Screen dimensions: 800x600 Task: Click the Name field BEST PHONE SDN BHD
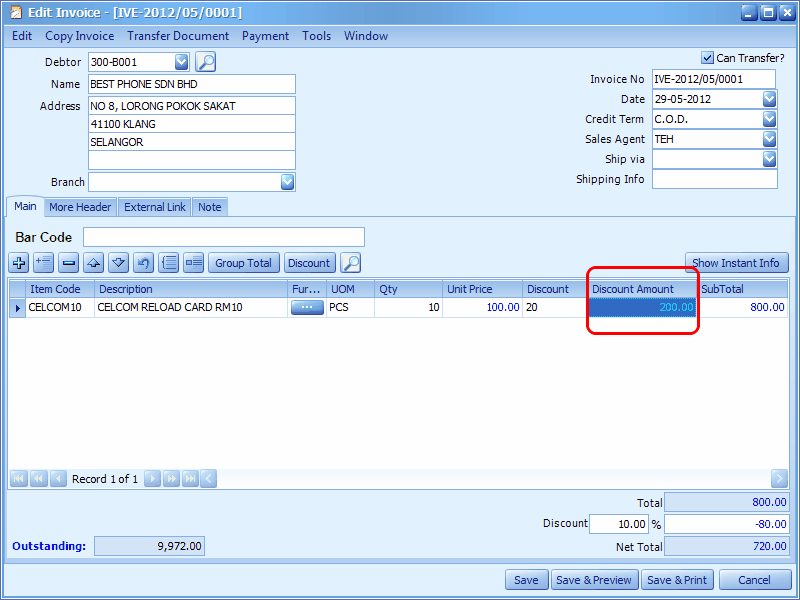tap(192, 84)
